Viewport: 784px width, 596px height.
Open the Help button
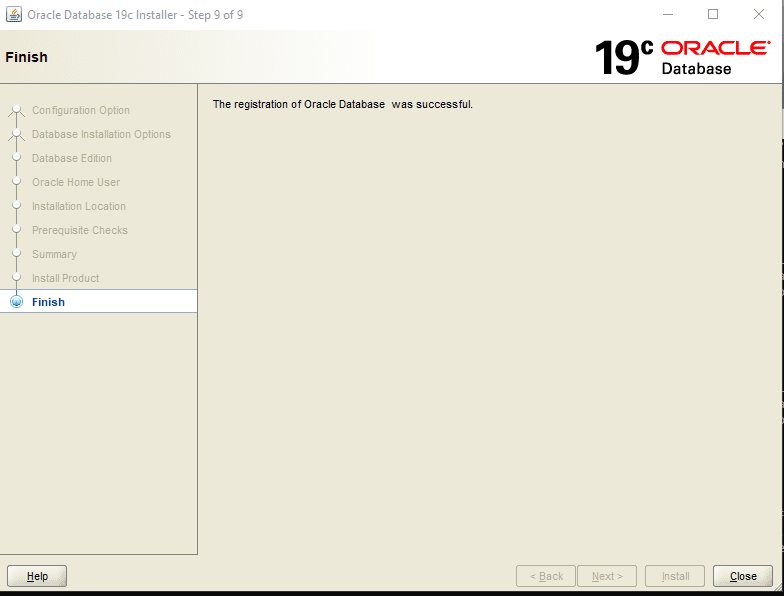pyautogui.click(x=37, y=576)
